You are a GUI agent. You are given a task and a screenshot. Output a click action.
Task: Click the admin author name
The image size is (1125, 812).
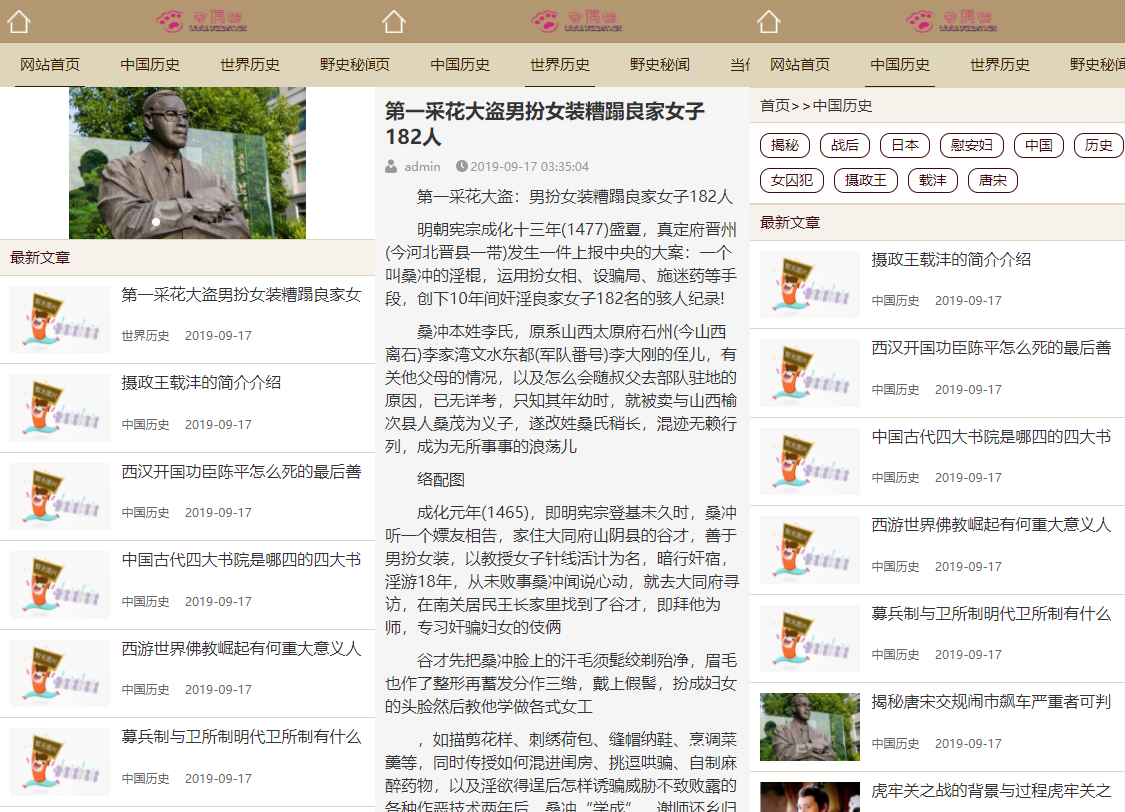423,166
